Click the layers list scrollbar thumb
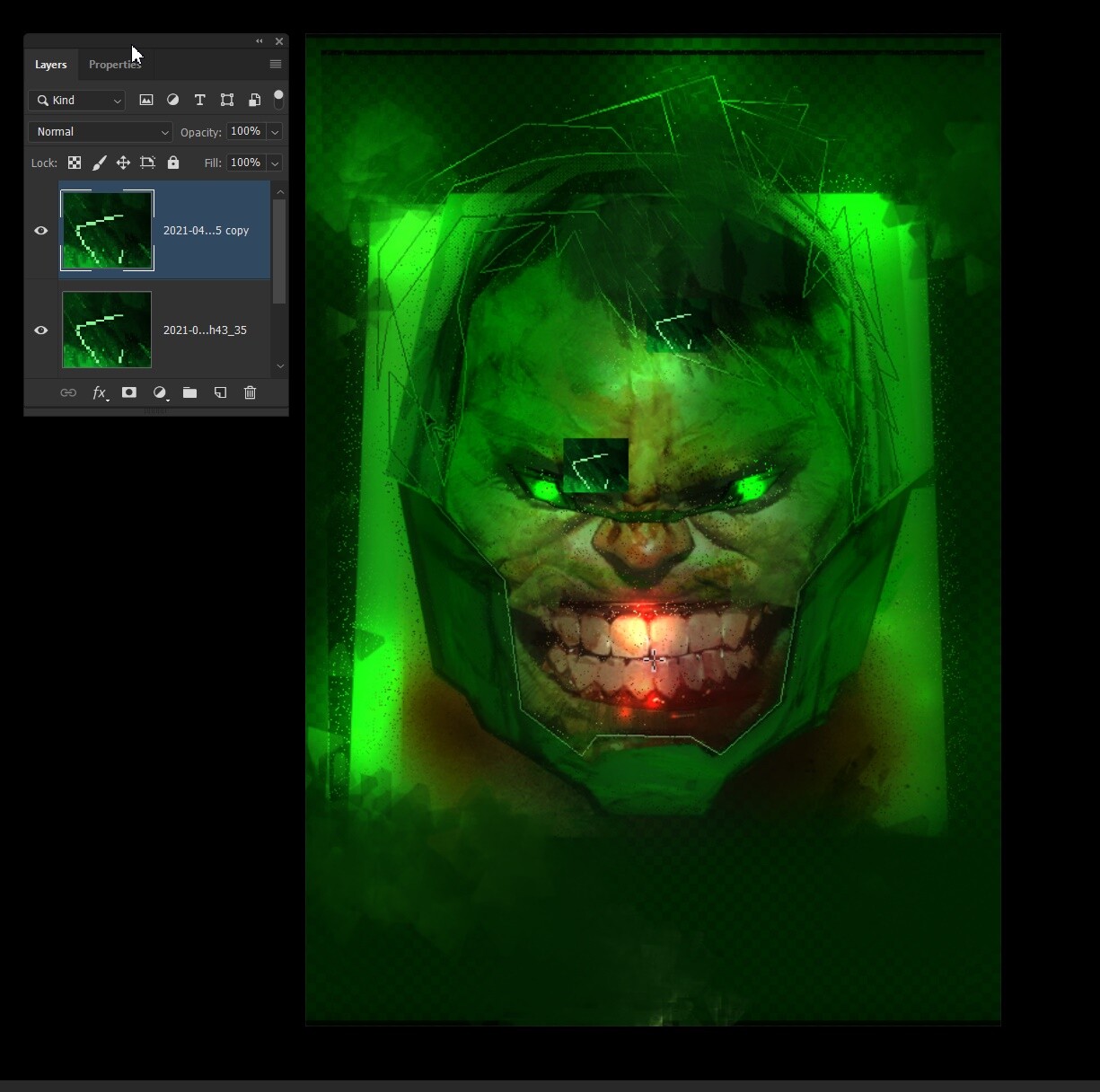 click(279, 251)
